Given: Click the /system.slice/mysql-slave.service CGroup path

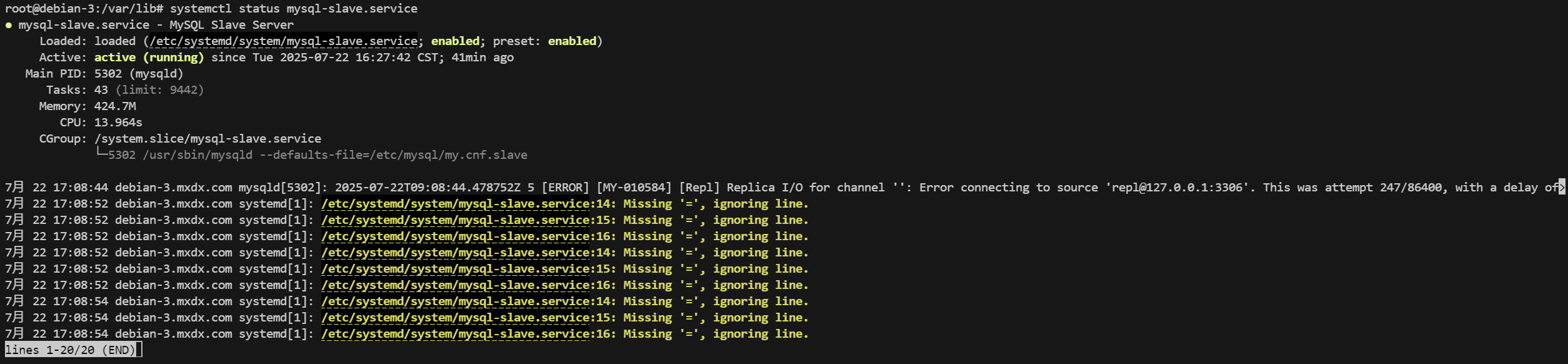Looking at the screenshot, I should pos(207,139).
